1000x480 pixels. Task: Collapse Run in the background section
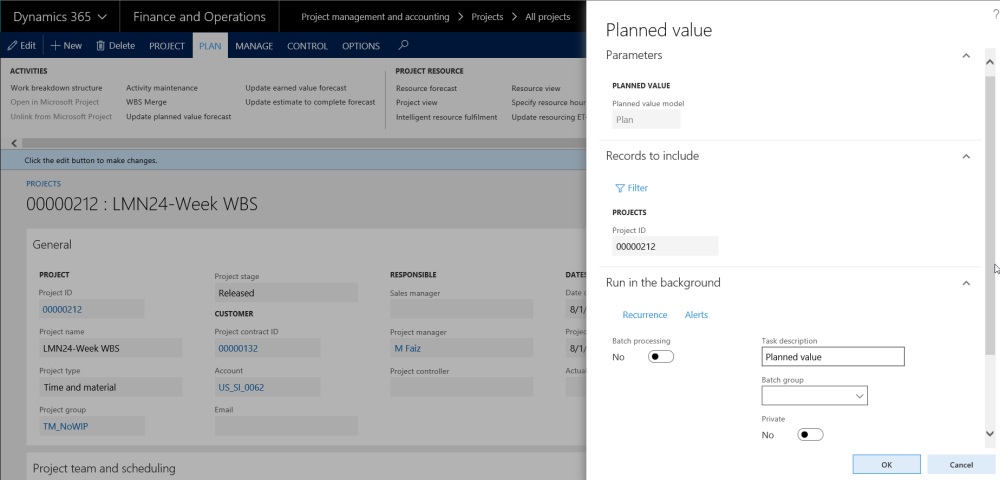[965, 283]
